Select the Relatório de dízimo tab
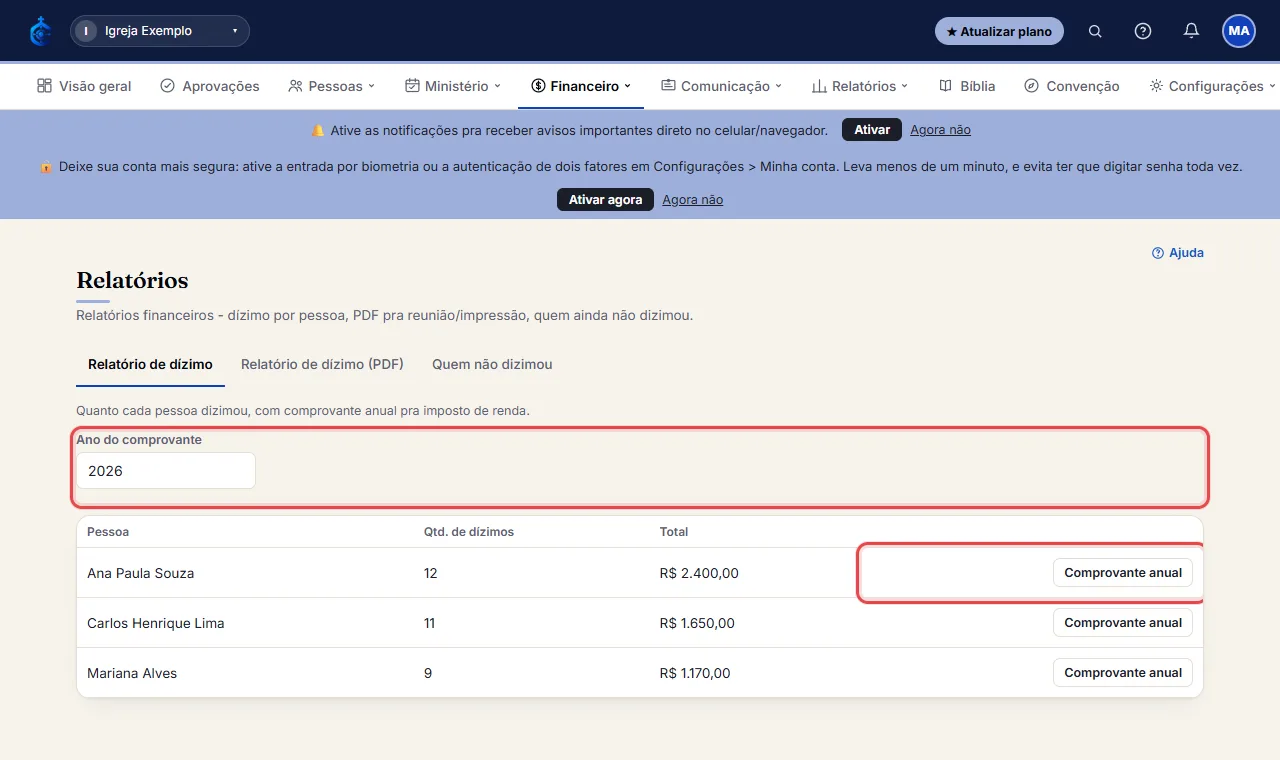This screenshot has width=1280, height=760. click(150, 364)
